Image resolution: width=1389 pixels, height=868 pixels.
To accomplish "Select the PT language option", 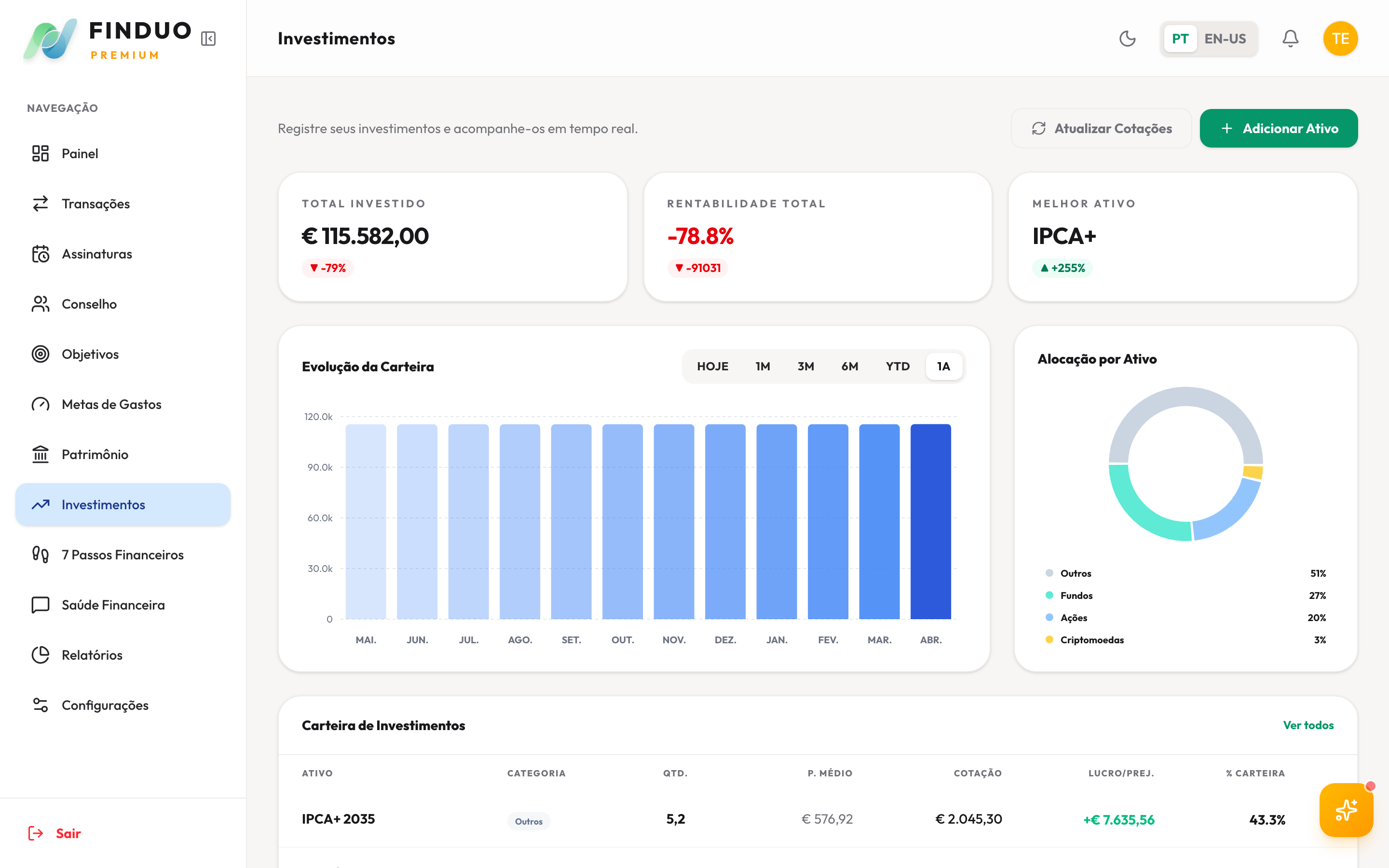I will [x=1180, y=39].
